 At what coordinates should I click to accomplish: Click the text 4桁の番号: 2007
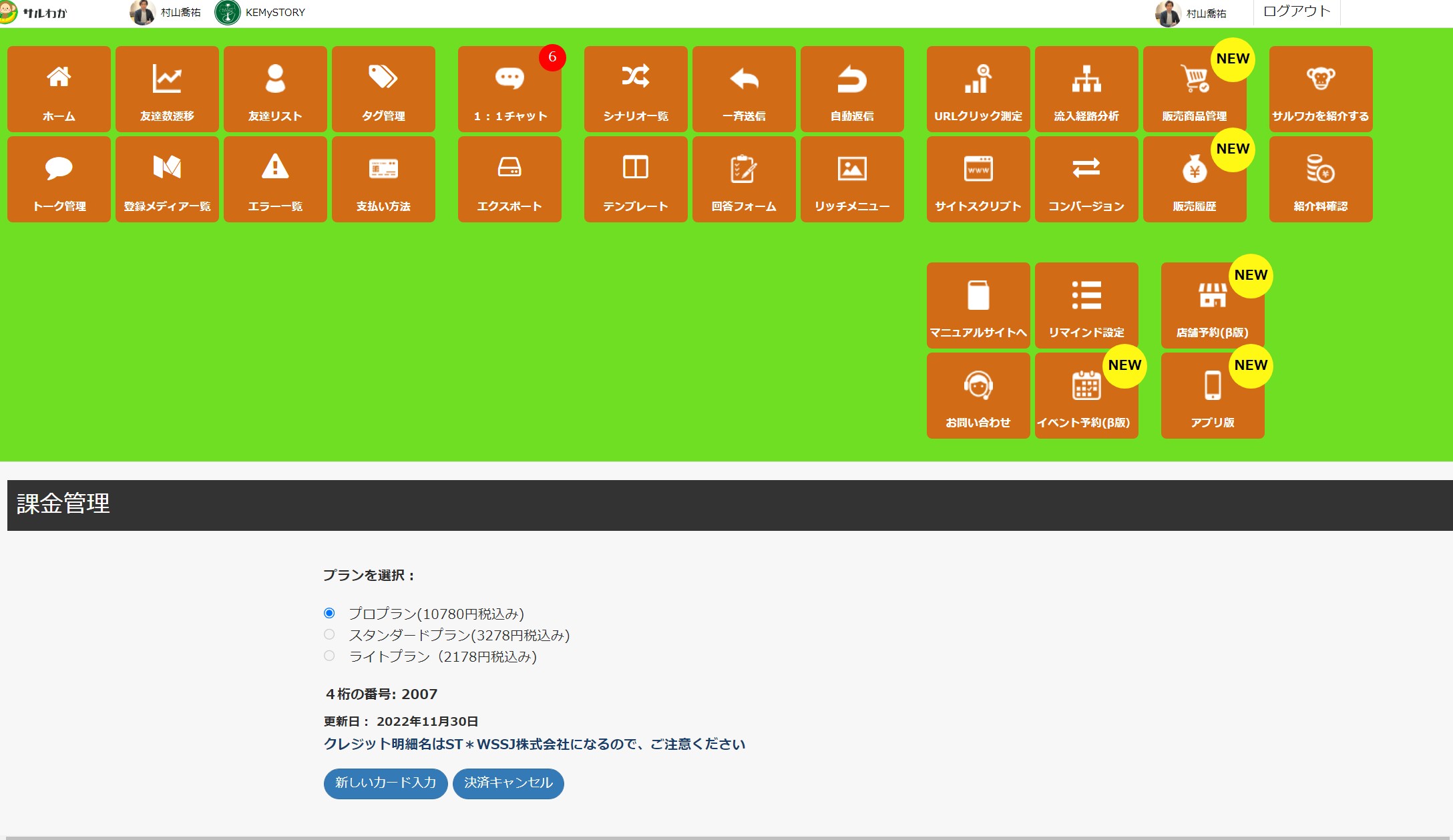click(x=381, y=694)
